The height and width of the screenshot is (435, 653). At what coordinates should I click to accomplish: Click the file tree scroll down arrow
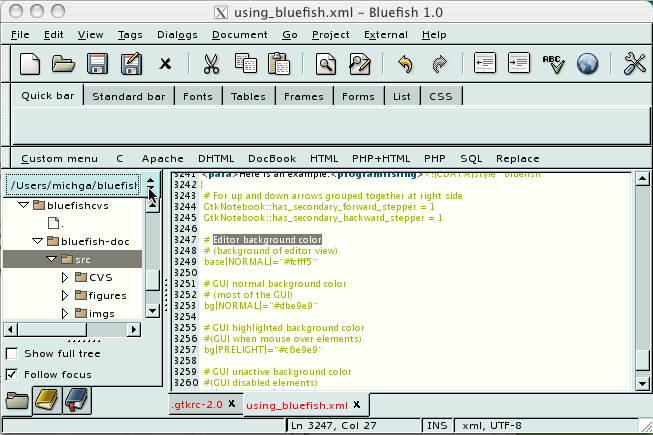[x=152, y=311]
